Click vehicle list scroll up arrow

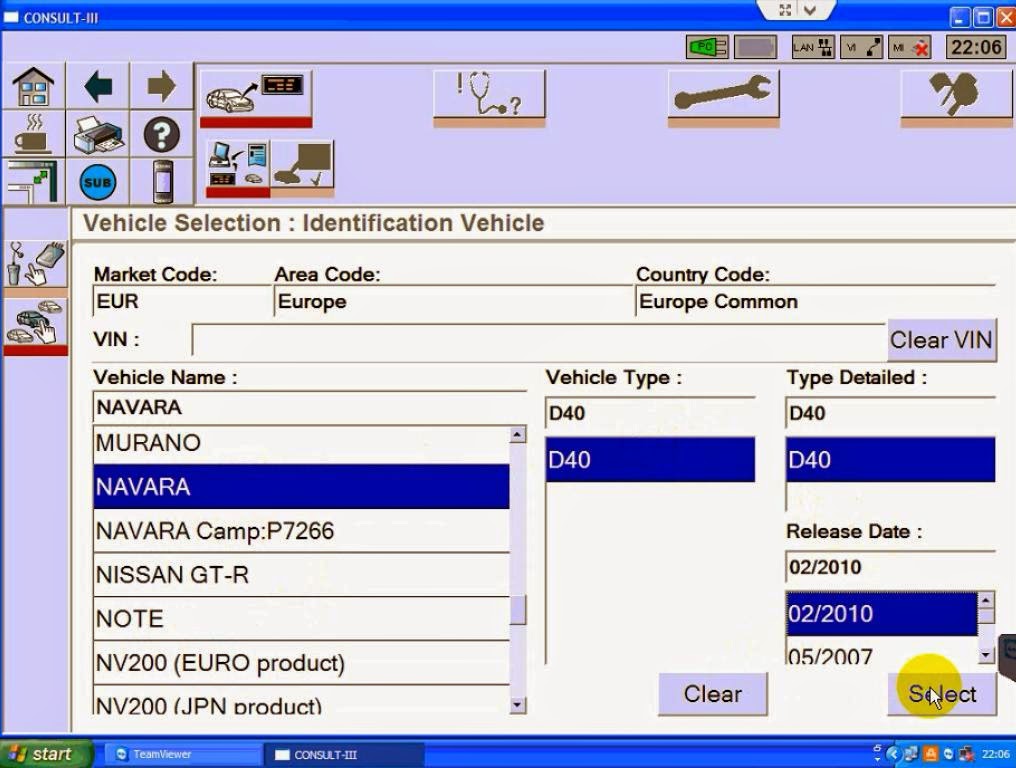click(x=518, y=434)
